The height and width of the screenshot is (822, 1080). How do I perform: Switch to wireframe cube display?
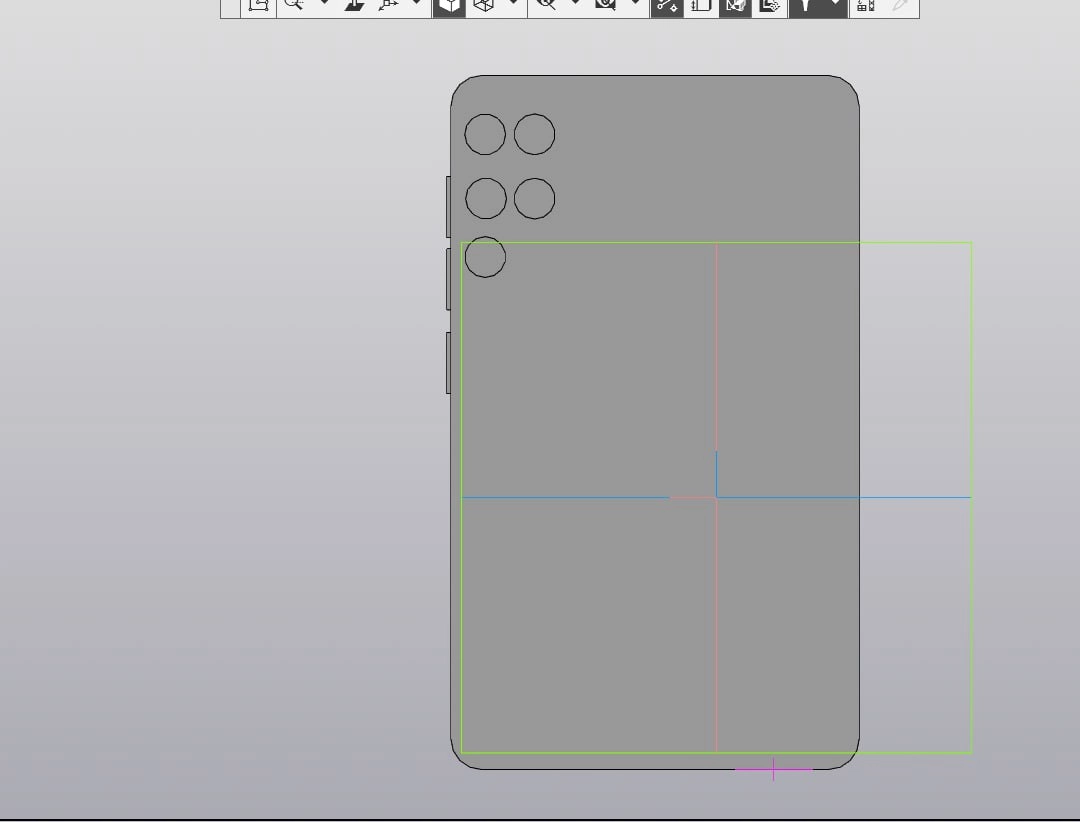click(484, 6)
